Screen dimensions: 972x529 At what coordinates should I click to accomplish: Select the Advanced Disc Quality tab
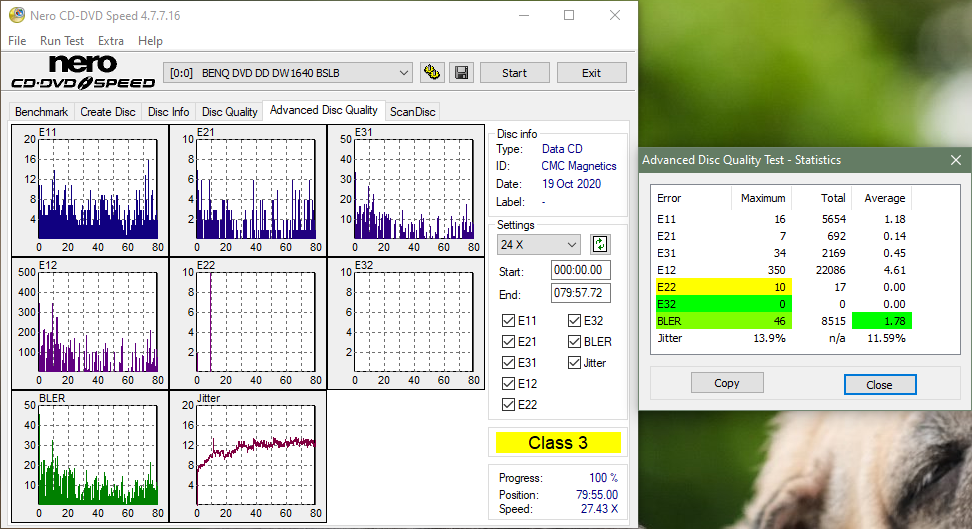click(x=324, y=110)
